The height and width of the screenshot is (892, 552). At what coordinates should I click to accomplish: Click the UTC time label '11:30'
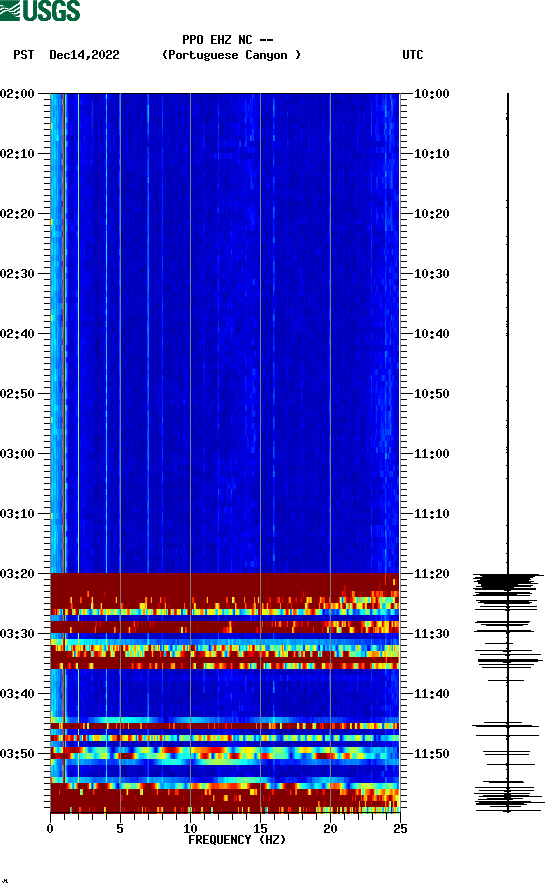[432, 634]
